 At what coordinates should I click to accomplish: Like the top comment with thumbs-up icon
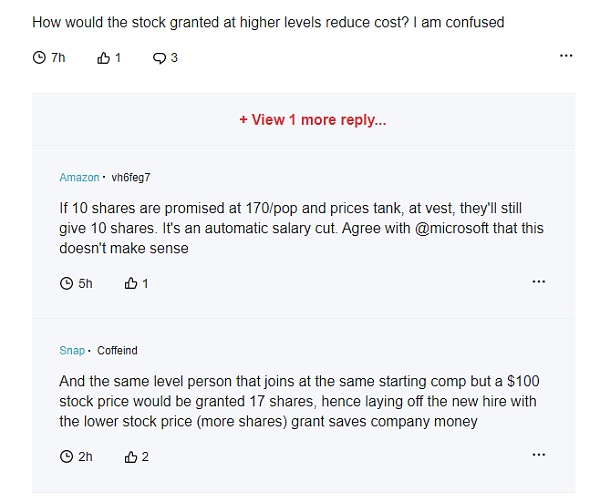click(x=103, y=58)
